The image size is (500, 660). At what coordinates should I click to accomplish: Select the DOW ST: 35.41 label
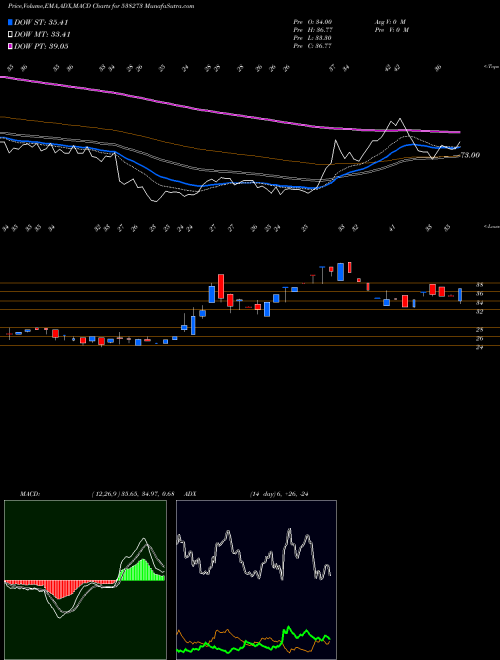coord(41,22)
